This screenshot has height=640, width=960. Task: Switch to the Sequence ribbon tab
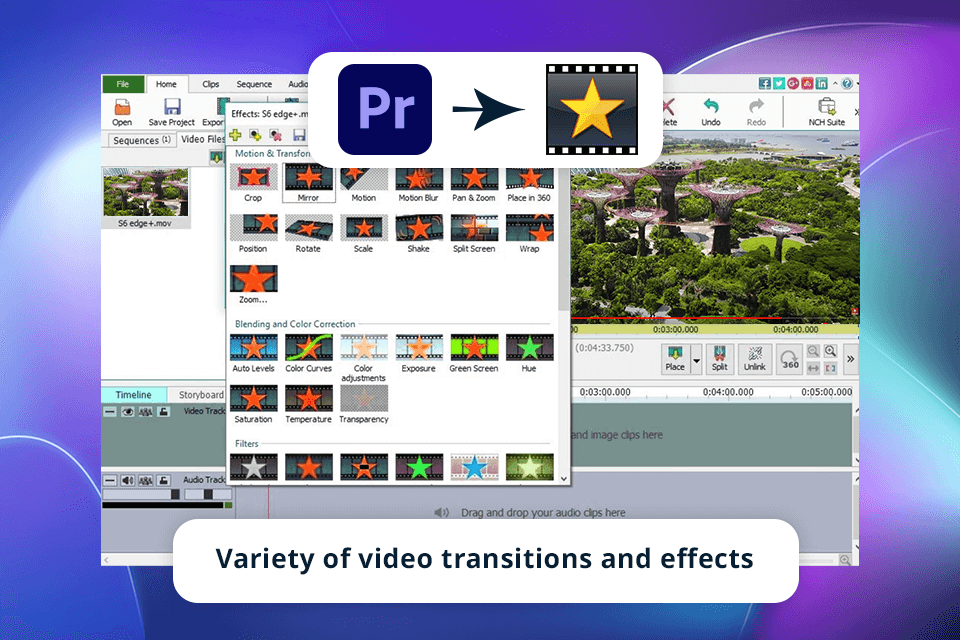tap(254, 84)
